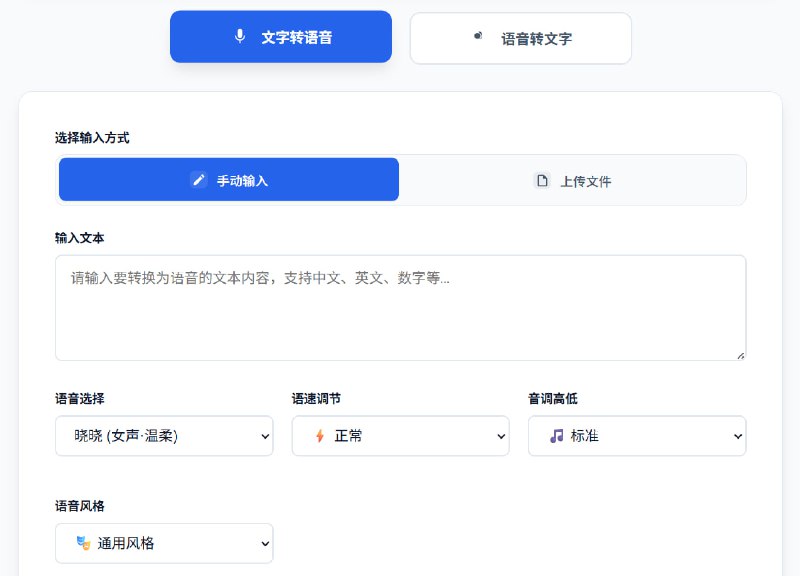The height and width of the screenshot is (576, 800).
Task: Open the 语音风格 style dropdown
Action: click(x=163, y=543)
